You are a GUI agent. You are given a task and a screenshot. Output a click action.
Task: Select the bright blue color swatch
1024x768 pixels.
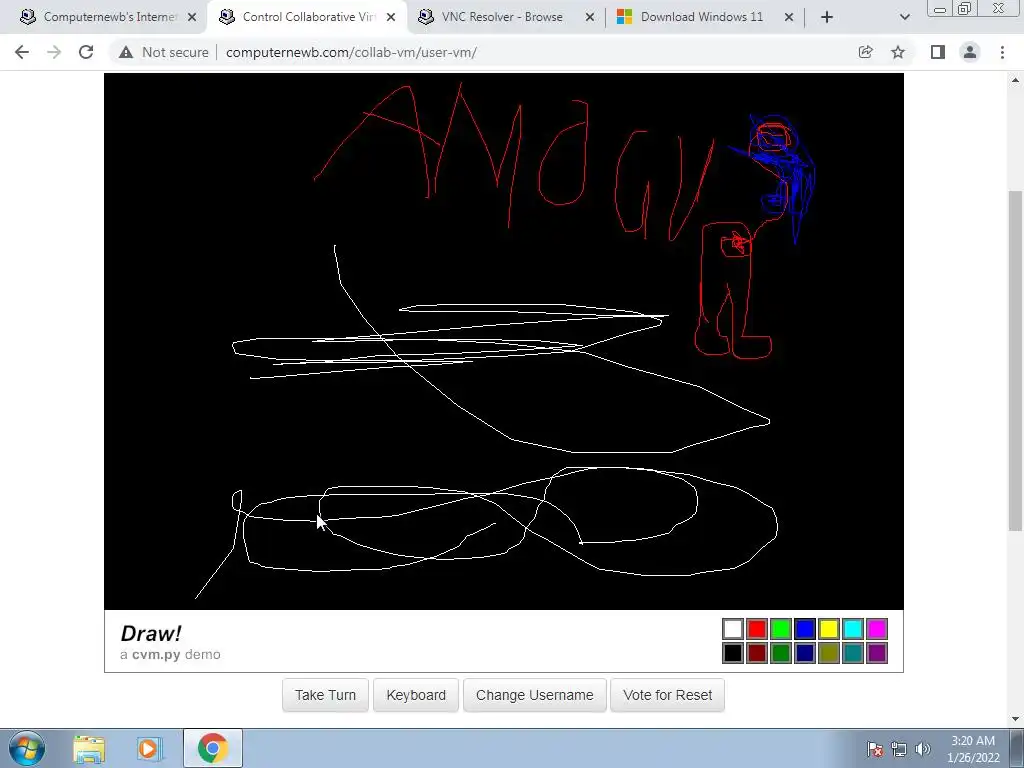point(805,629)
